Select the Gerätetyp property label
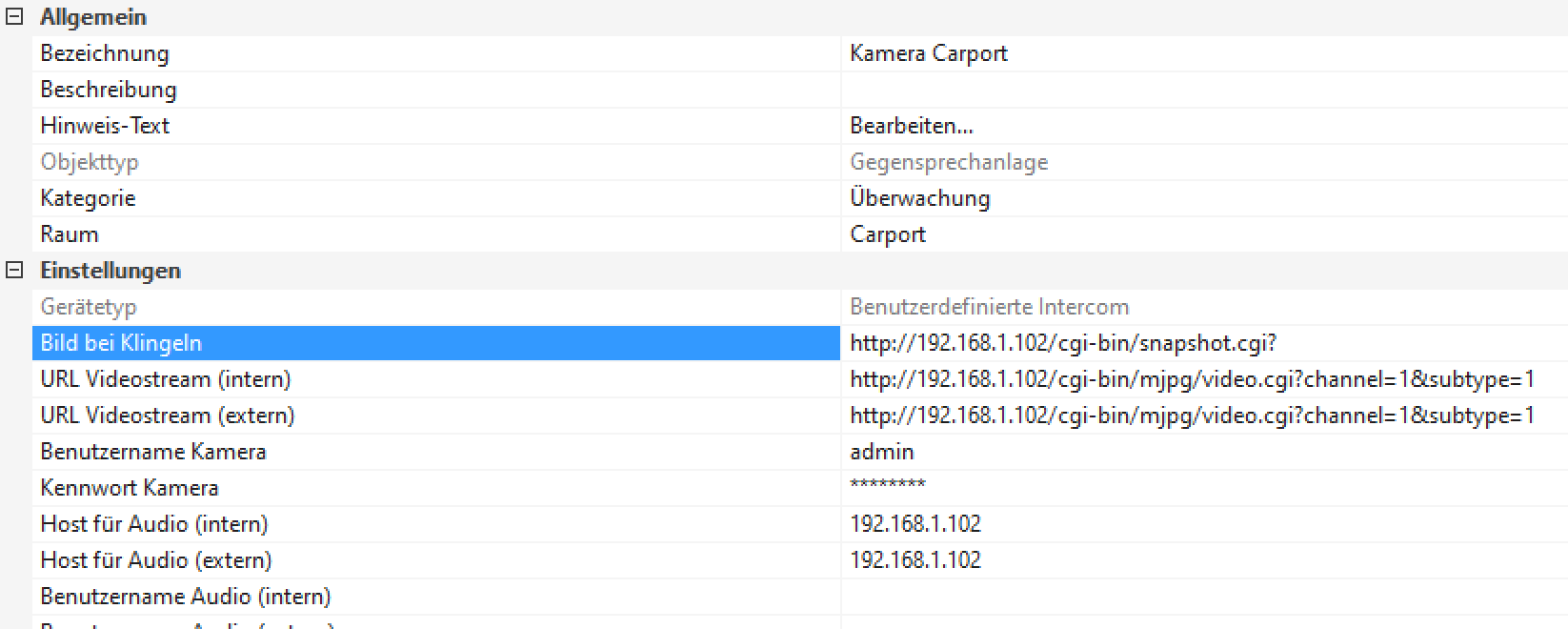The image size is (1568, 629). (x=89, y=307)
